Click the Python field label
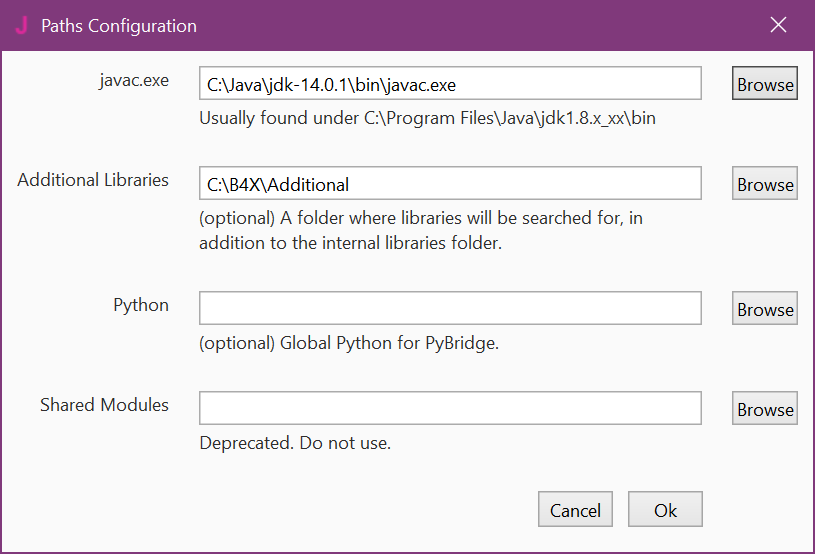The height and width of the screenshot is (554, 815). tap(141, 305)
